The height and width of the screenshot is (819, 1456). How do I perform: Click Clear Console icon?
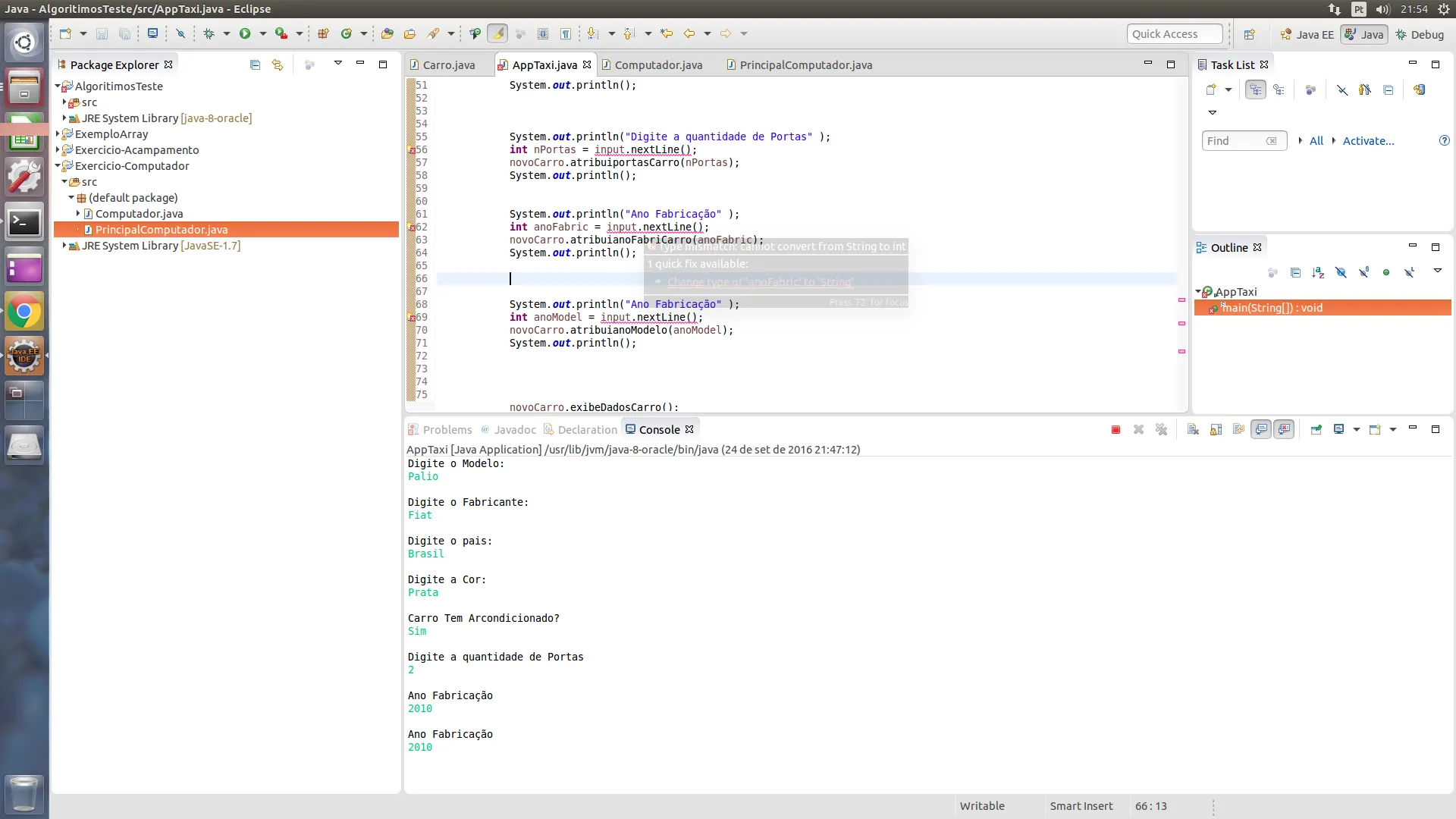(1193, 430)
